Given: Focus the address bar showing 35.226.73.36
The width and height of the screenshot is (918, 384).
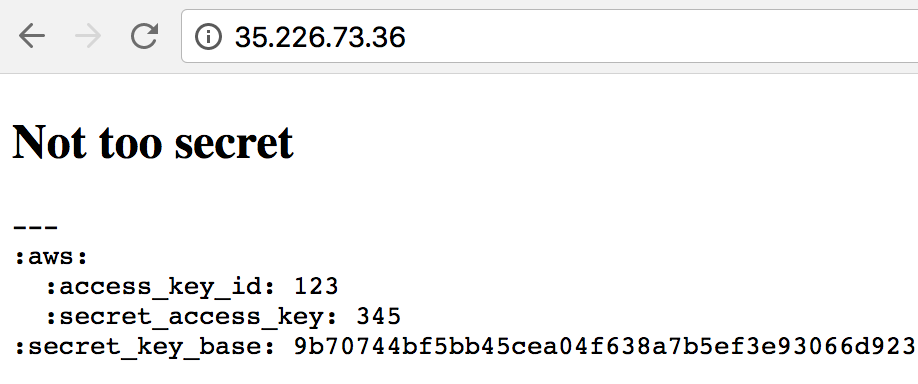Looking at the screenshot, I should pos(549,36).
